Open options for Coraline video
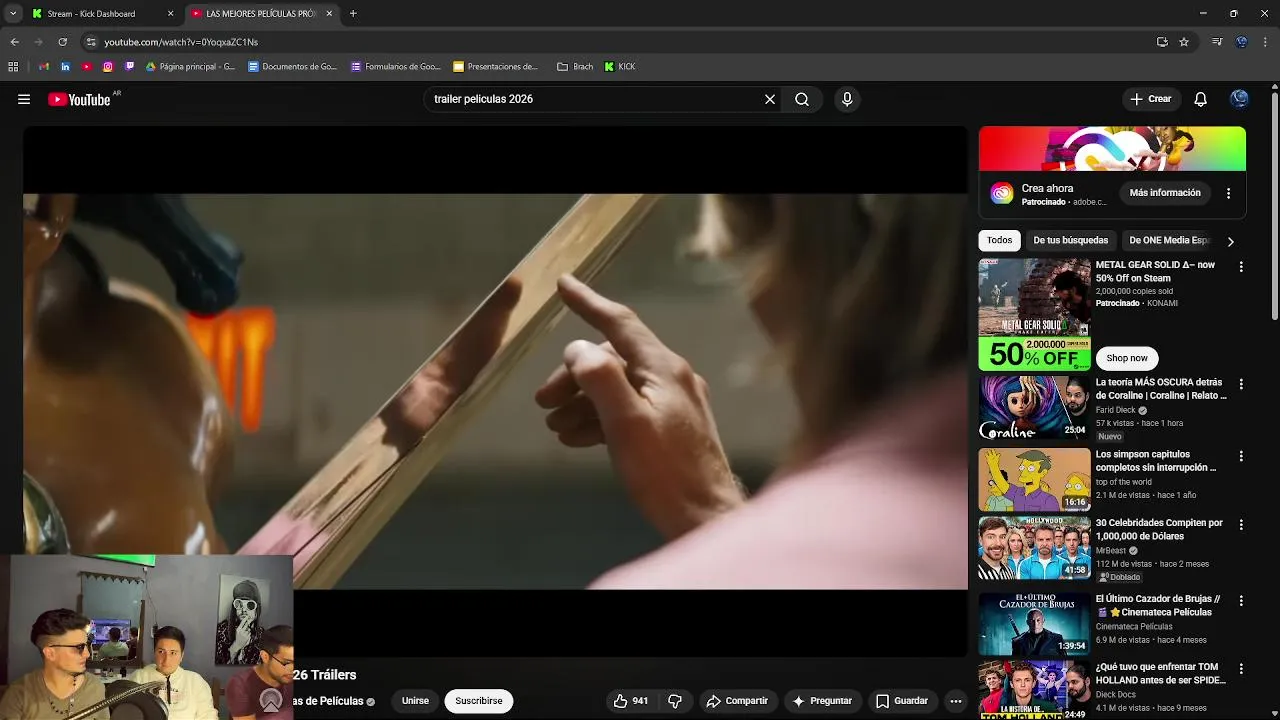 (x=1241, y=384)
